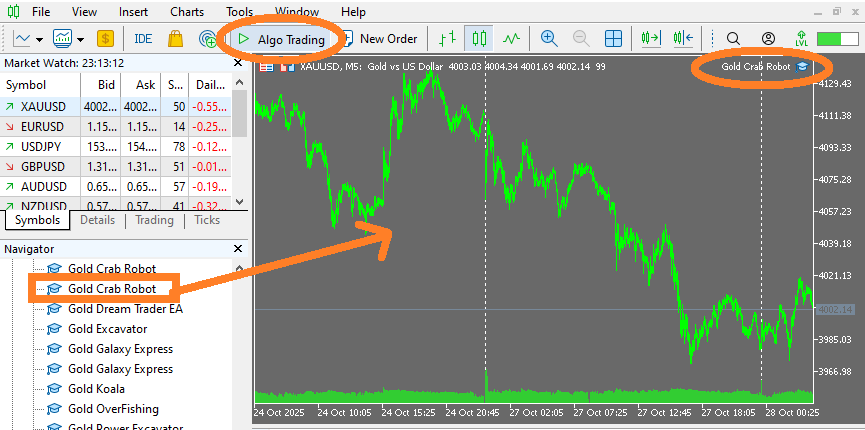865x430 pixels.
Task: Open the search magnifier icon
Action: 733,39
